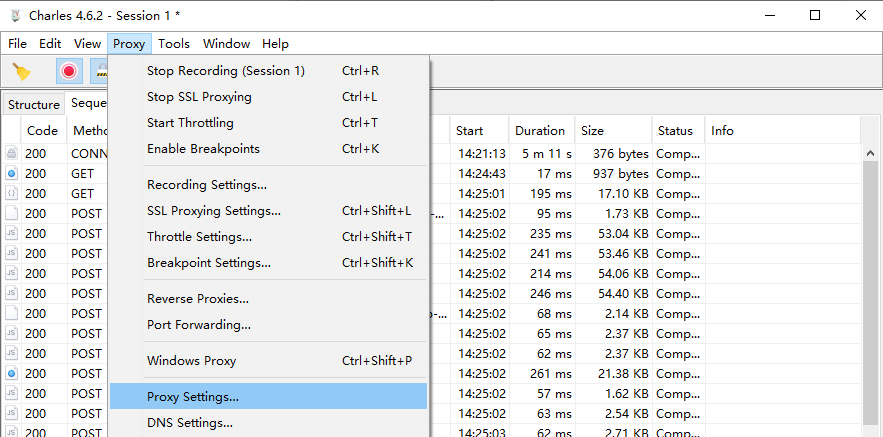The height and width of the screenshot is (437, 883).
Task: Switch to the Sequence tab
Action: tap(87, 103)
